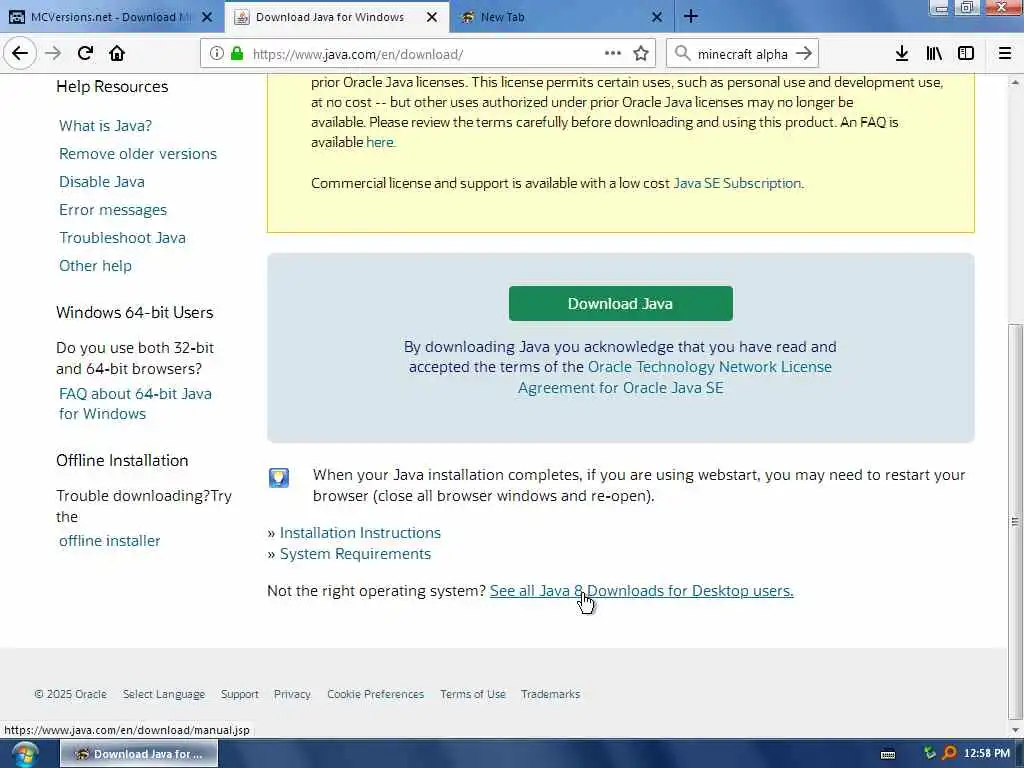Click the scrollbar up arrow
The height and width of the screenshot is (768, 1024).
1015,82
